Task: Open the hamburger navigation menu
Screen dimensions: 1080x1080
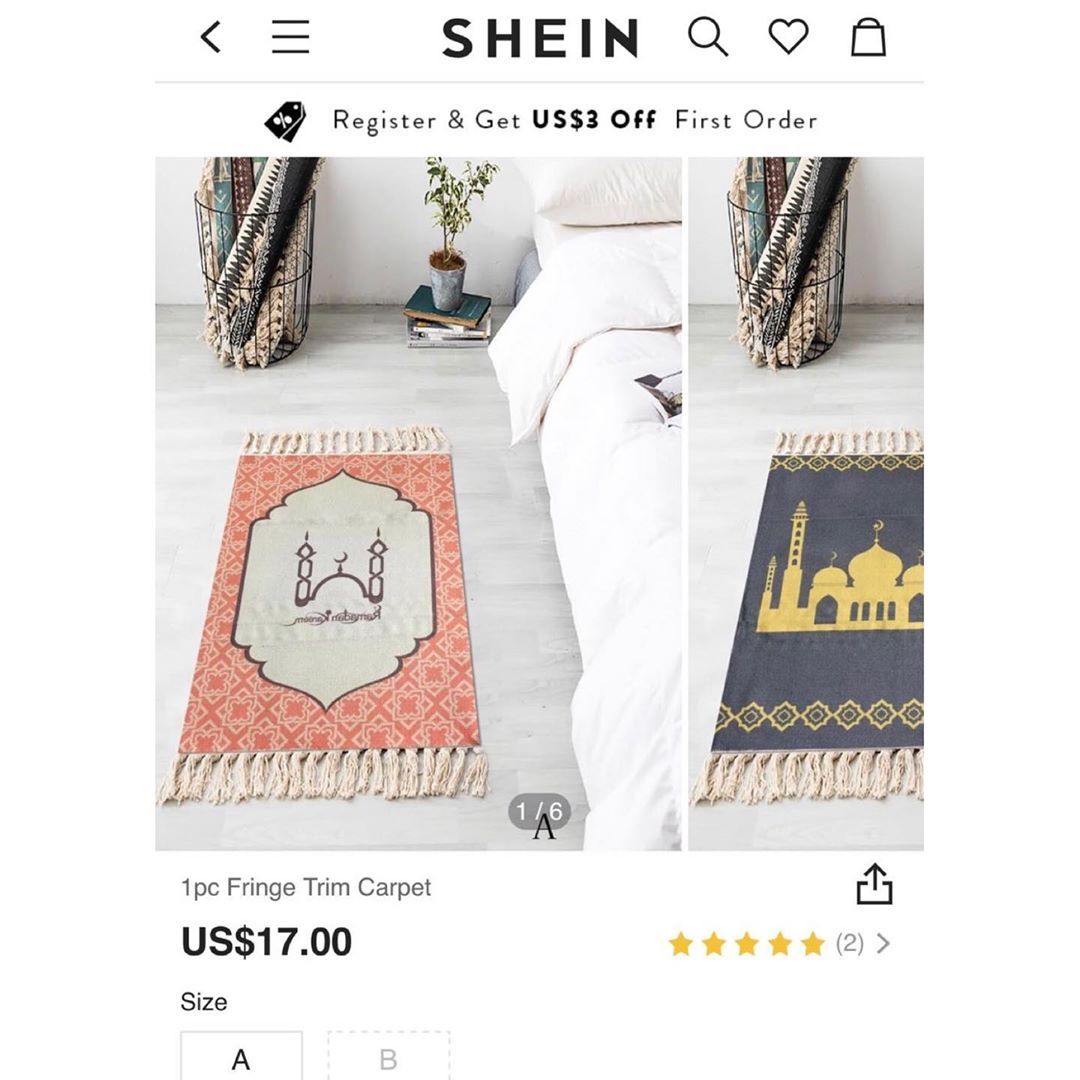Action: coord(291,38)
